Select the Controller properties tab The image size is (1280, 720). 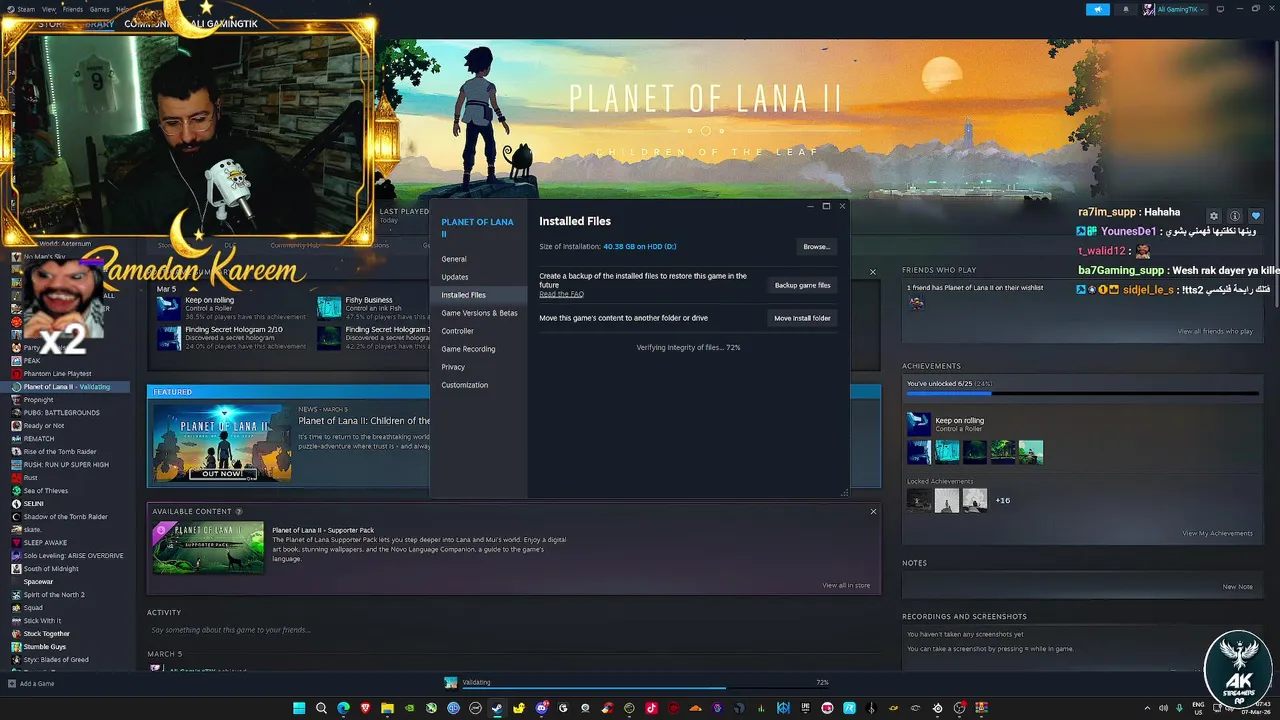pyautogui.click(x=479, y=331)
